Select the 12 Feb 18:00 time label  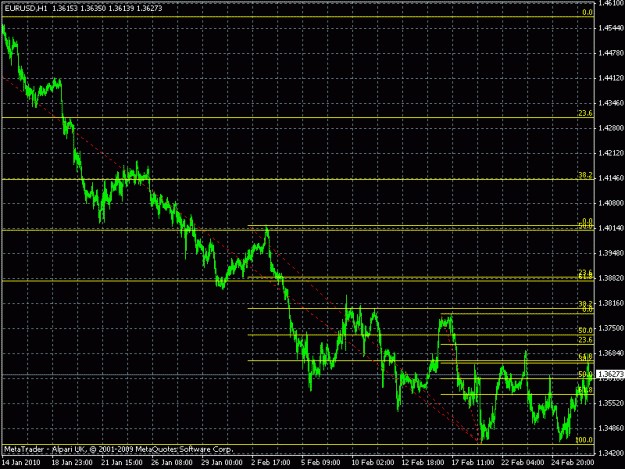[423, 463]
